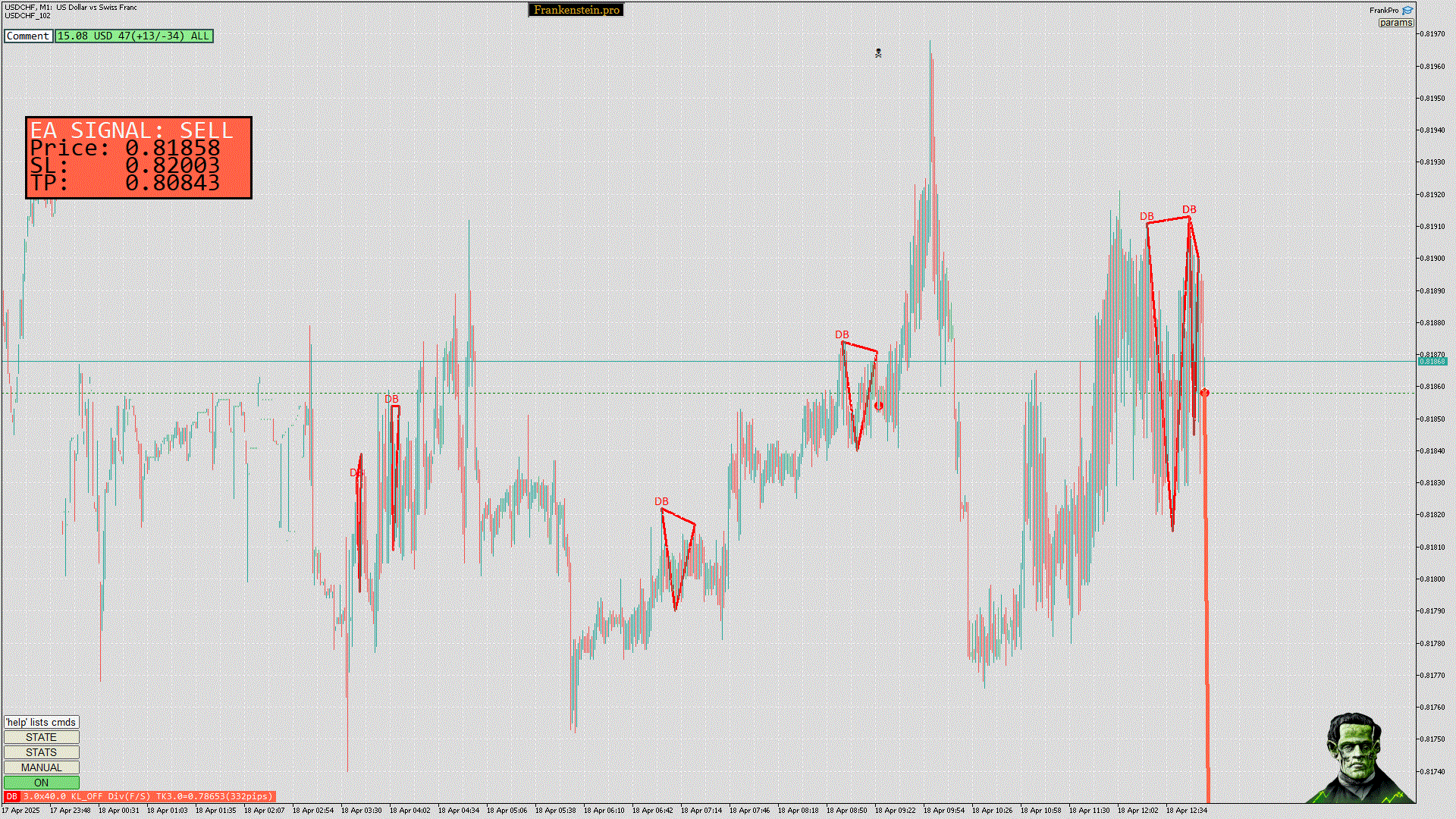Click the FrankPro graduation cap icon
This screenshot has height=819, width=1456.
[1407, 11]
